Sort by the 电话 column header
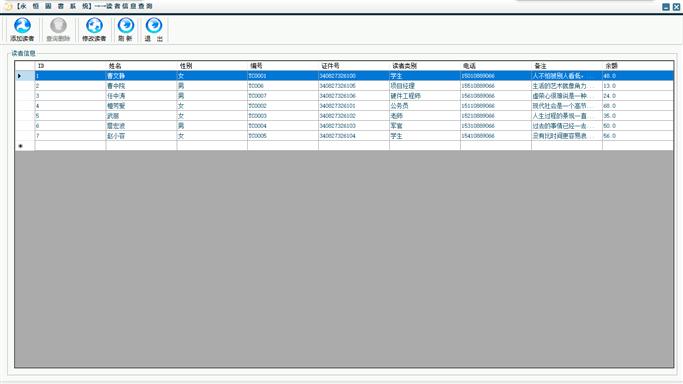 [x=496, y=66]
